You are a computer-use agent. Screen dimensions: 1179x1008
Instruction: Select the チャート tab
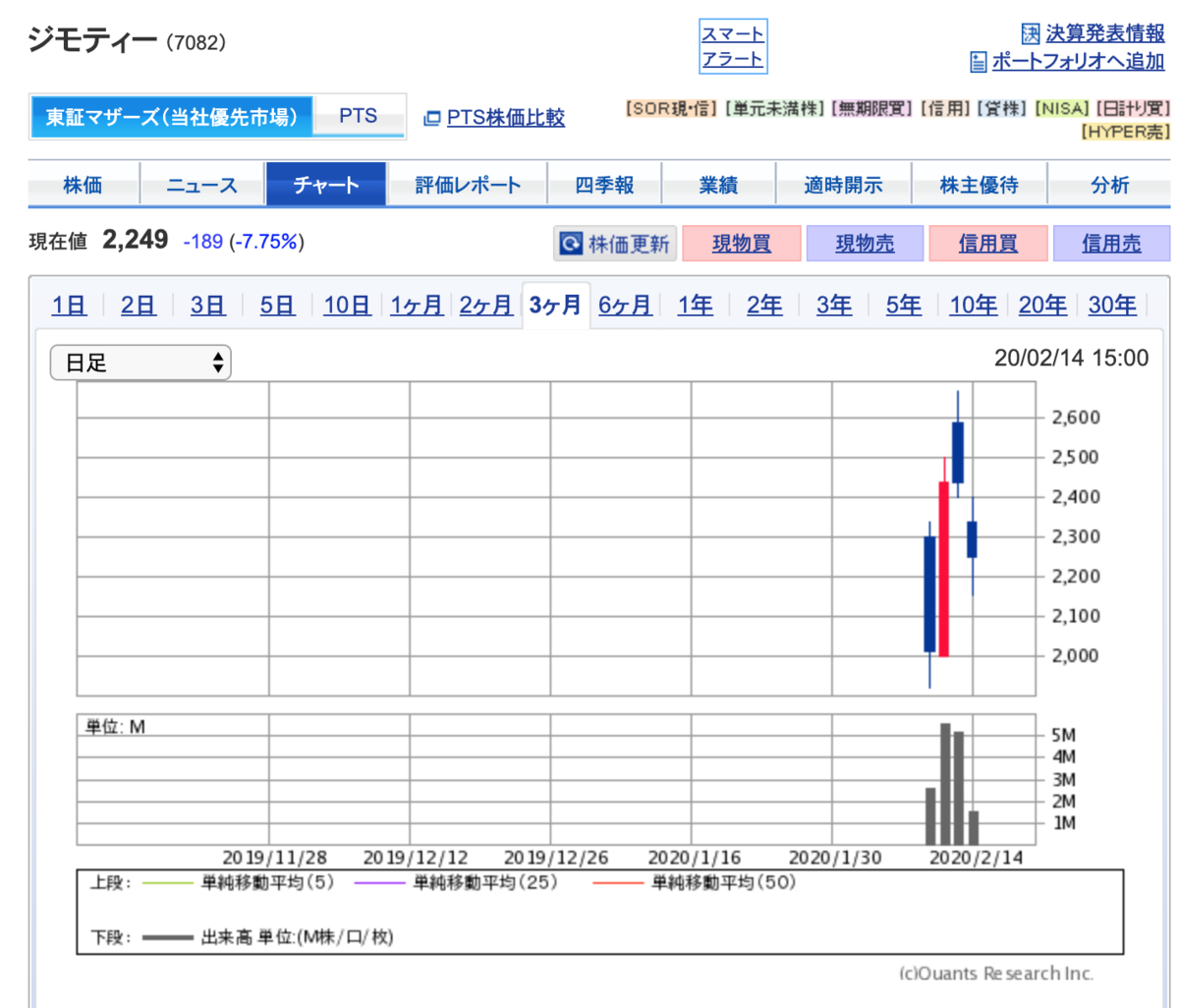pos(326,185)
